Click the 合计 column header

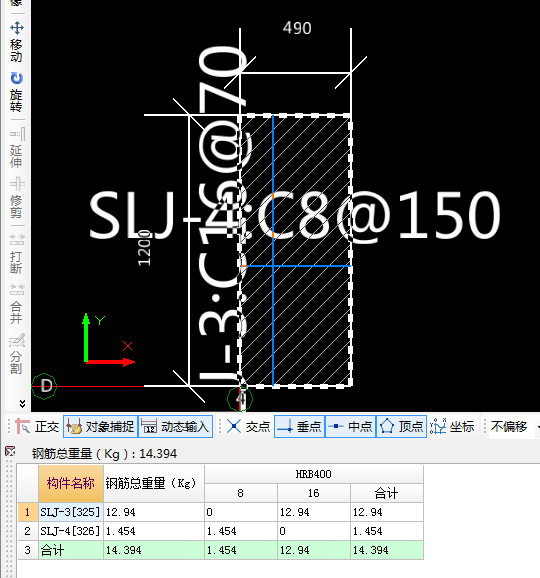[x=386, y=493]
